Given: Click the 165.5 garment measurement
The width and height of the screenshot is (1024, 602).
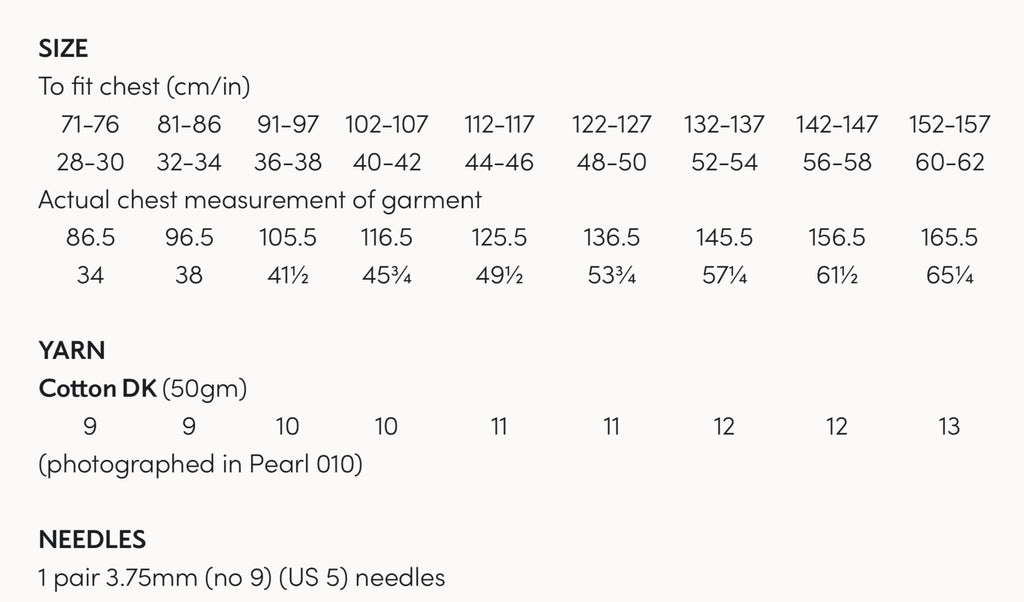Looking at the screenshot, I should coord(950,238).
